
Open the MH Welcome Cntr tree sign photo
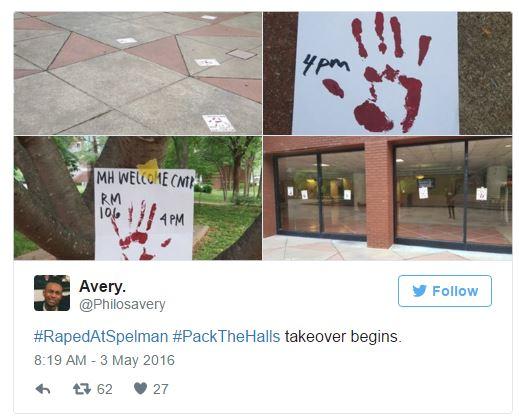pyautogui.click(x=138, y=198)
